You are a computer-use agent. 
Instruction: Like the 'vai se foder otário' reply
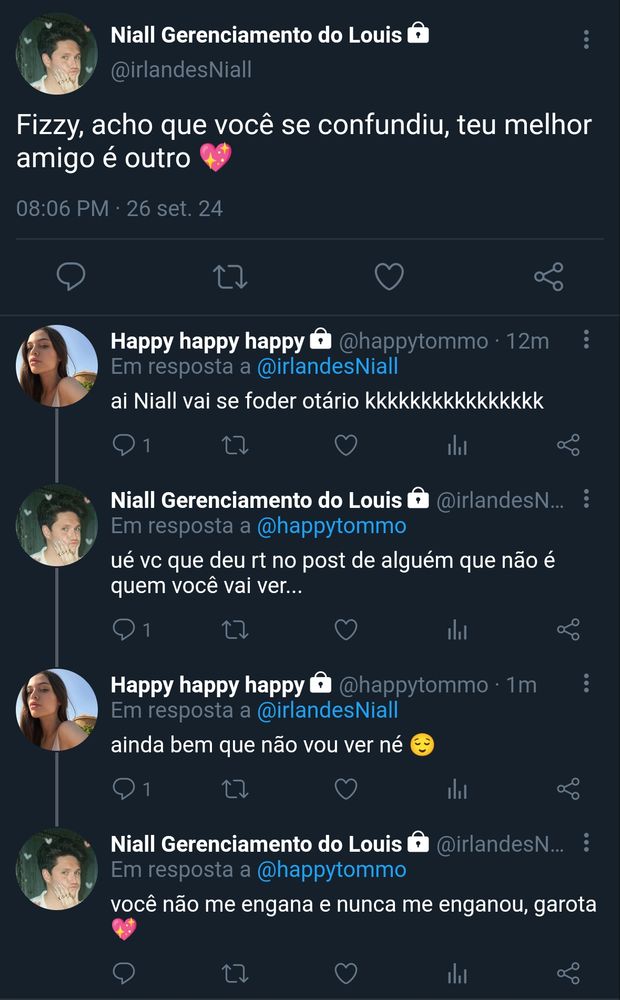click(x=346, y=445)
